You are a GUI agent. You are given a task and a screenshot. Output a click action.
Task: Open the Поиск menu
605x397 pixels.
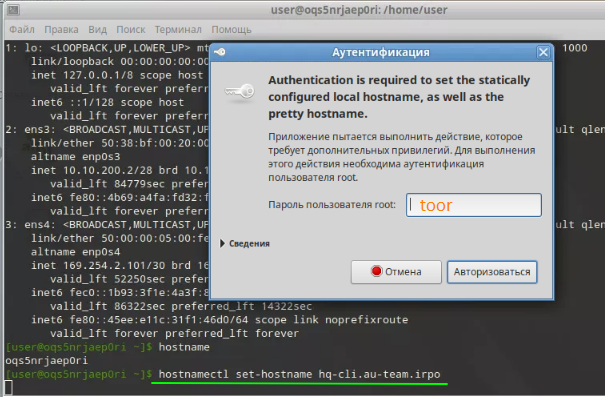tap(131, 29)
